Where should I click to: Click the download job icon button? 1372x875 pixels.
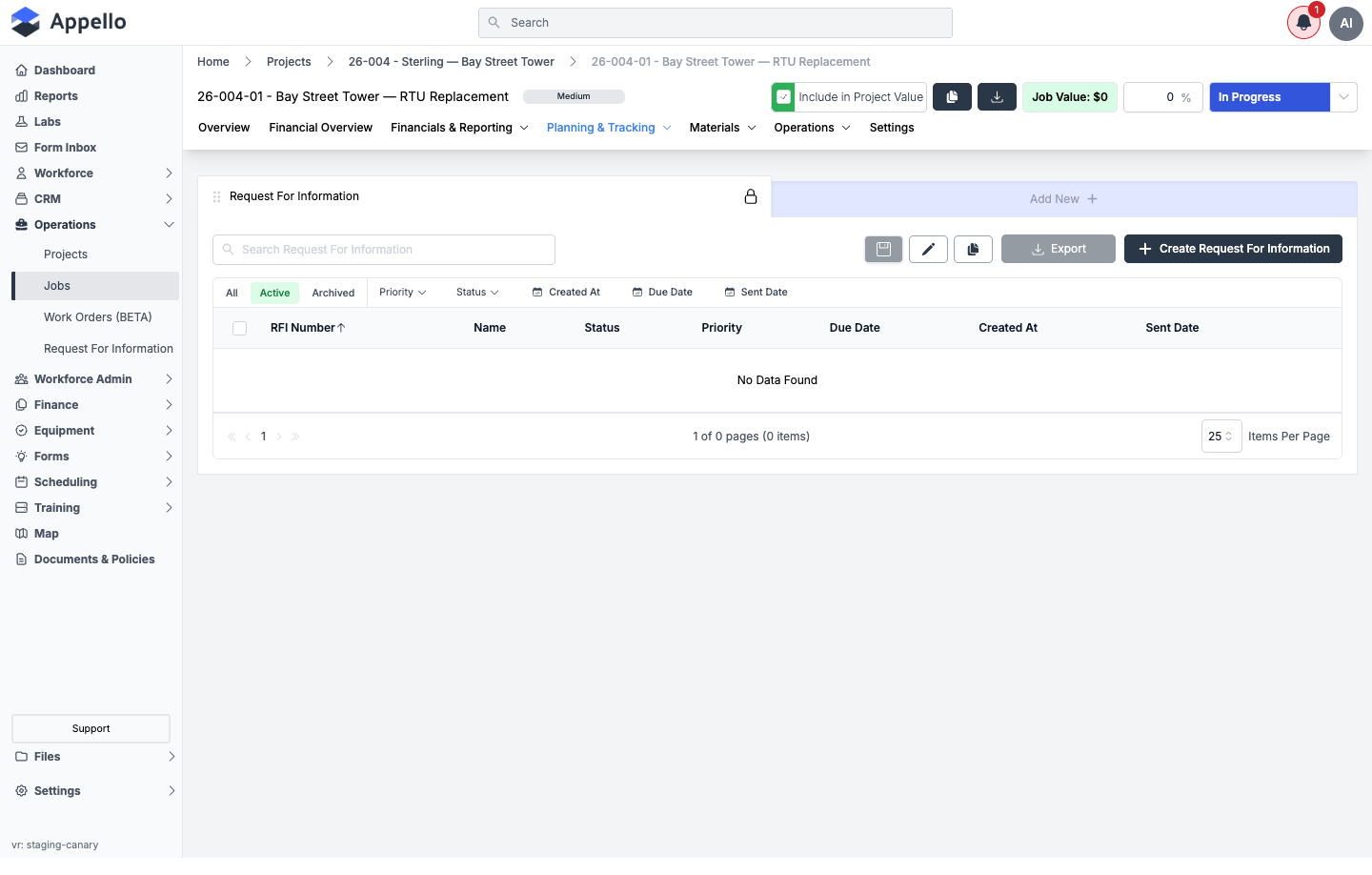[x=998, y=97]
